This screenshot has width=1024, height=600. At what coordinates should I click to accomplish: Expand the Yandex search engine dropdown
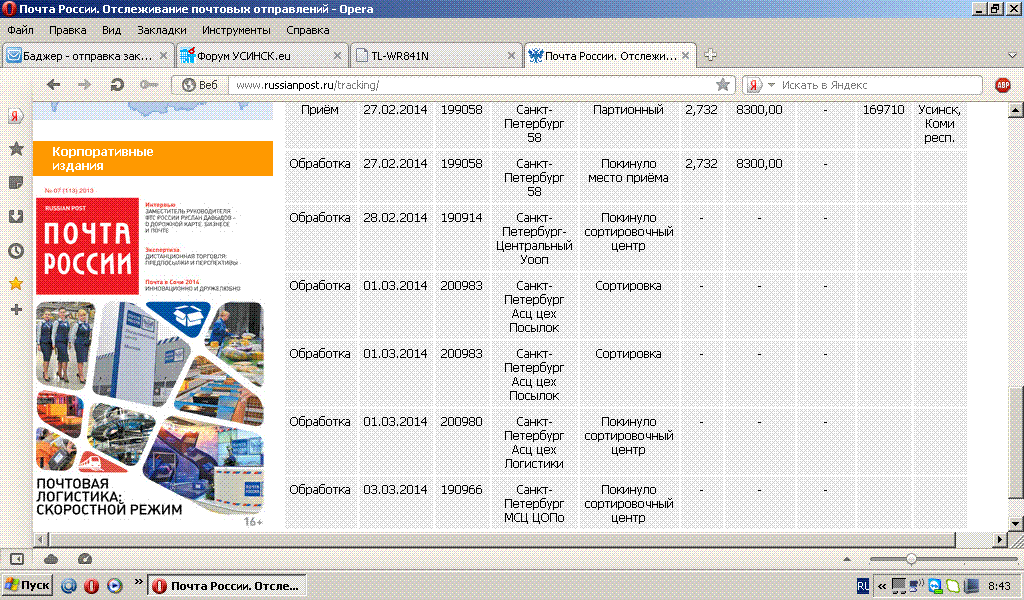tap(771, 85)
